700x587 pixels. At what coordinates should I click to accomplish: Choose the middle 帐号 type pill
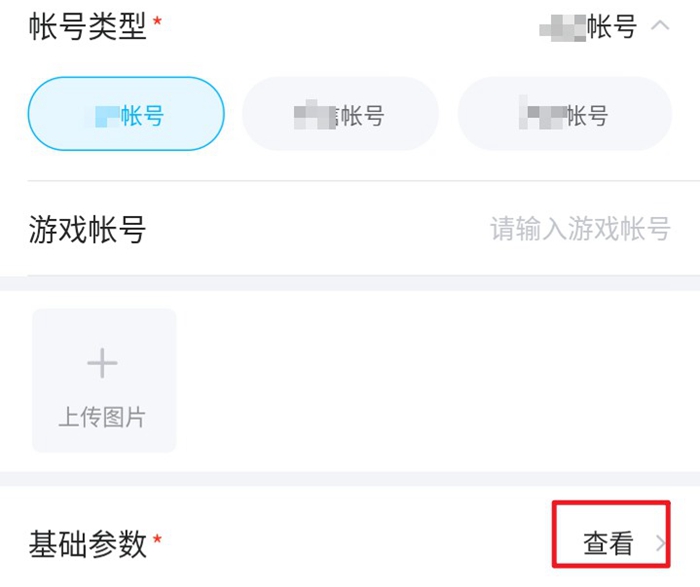pos(340,115)
